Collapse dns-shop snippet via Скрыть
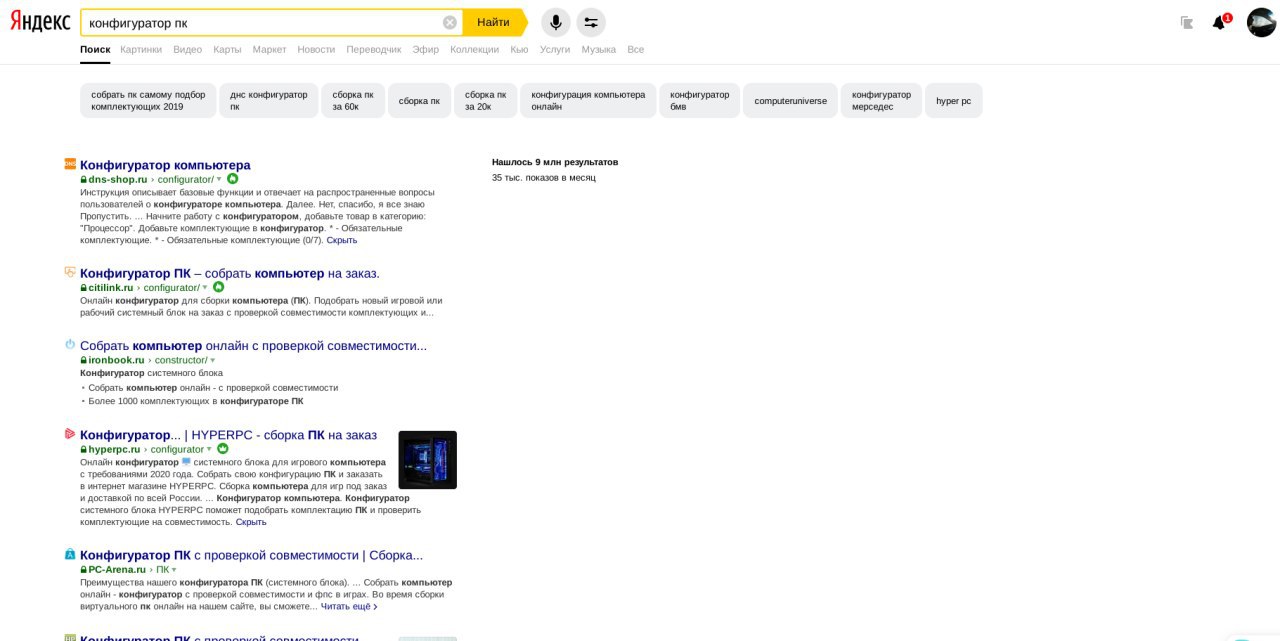This screenshot has height=641, width=1280. click(342, 240)
